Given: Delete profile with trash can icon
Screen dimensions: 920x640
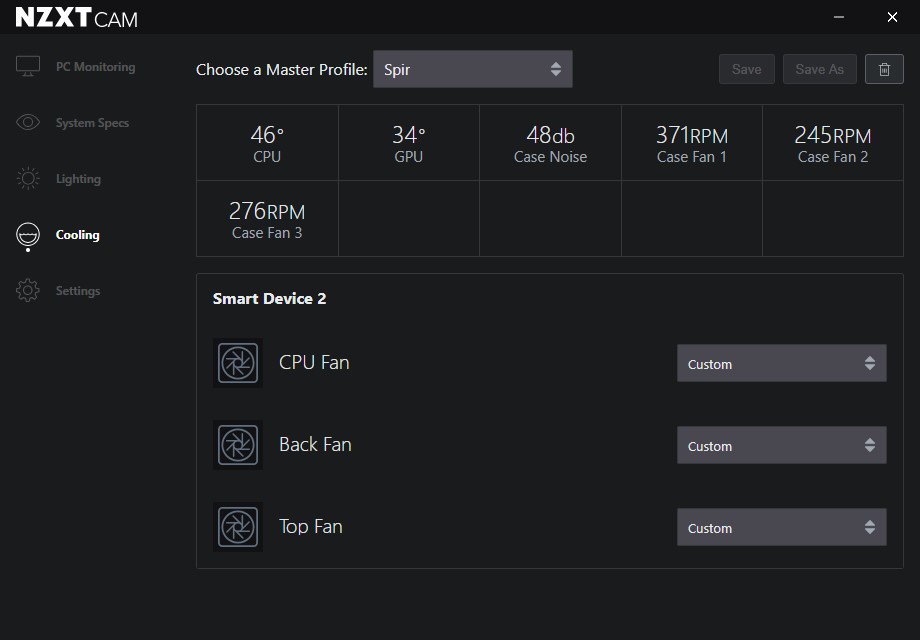Looking at the screenshot, I should click(x=884, y=69).
